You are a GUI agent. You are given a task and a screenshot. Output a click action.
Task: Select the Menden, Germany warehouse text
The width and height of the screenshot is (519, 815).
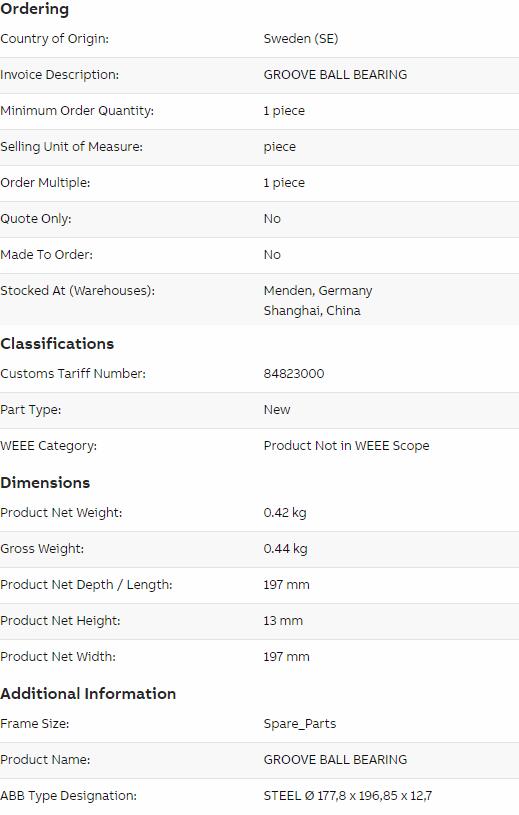coord(318,291)
